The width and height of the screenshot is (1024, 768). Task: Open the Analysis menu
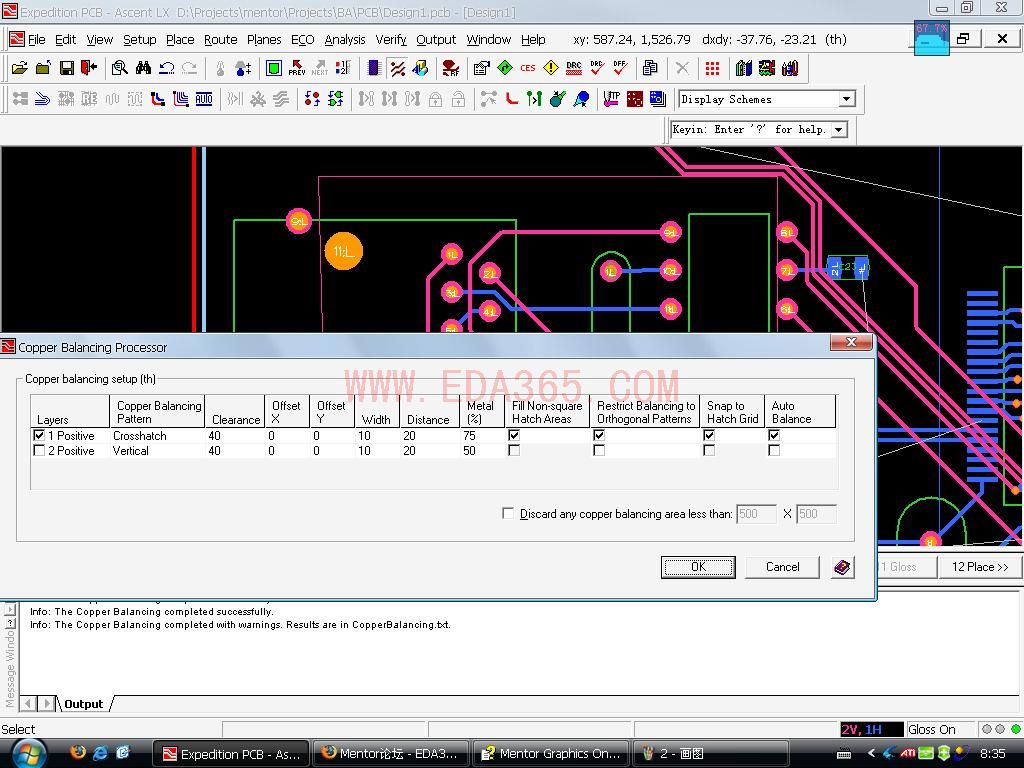[x=344, y=39]
